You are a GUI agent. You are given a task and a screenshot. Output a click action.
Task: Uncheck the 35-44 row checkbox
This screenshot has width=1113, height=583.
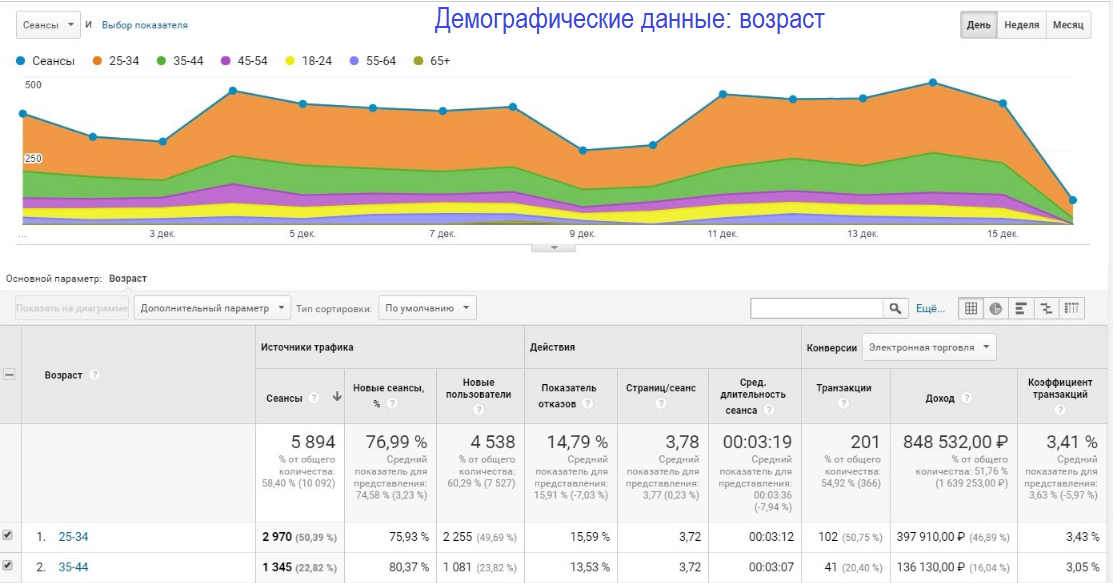[x=8, y=565]
